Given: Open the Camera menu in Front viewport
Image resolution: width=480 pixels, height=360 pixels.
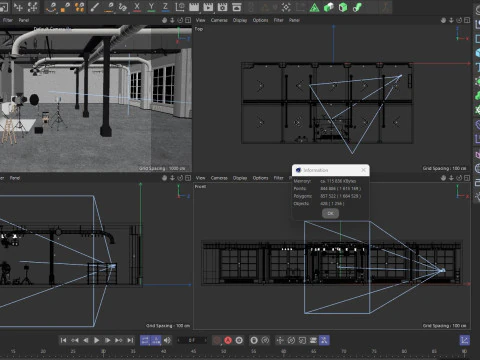Looking at the screenshot, I should click(x=219, y=178).
